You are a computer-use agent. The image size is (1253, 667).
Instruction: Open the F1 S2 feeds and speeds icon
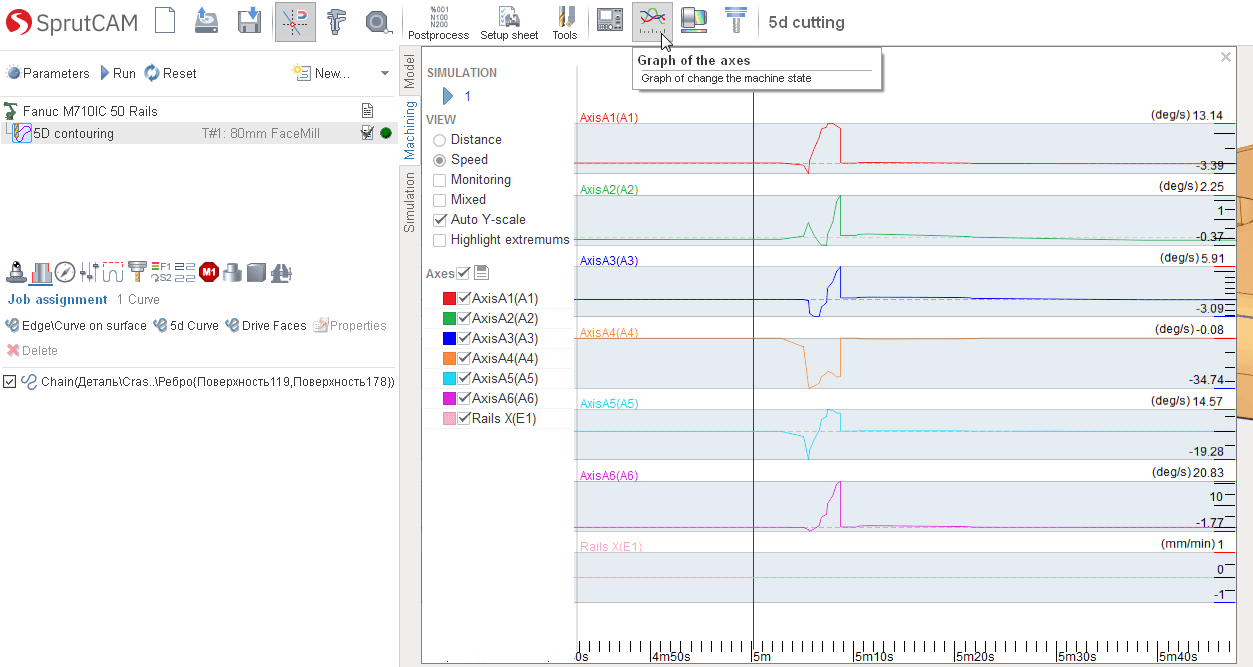[161, 271]
